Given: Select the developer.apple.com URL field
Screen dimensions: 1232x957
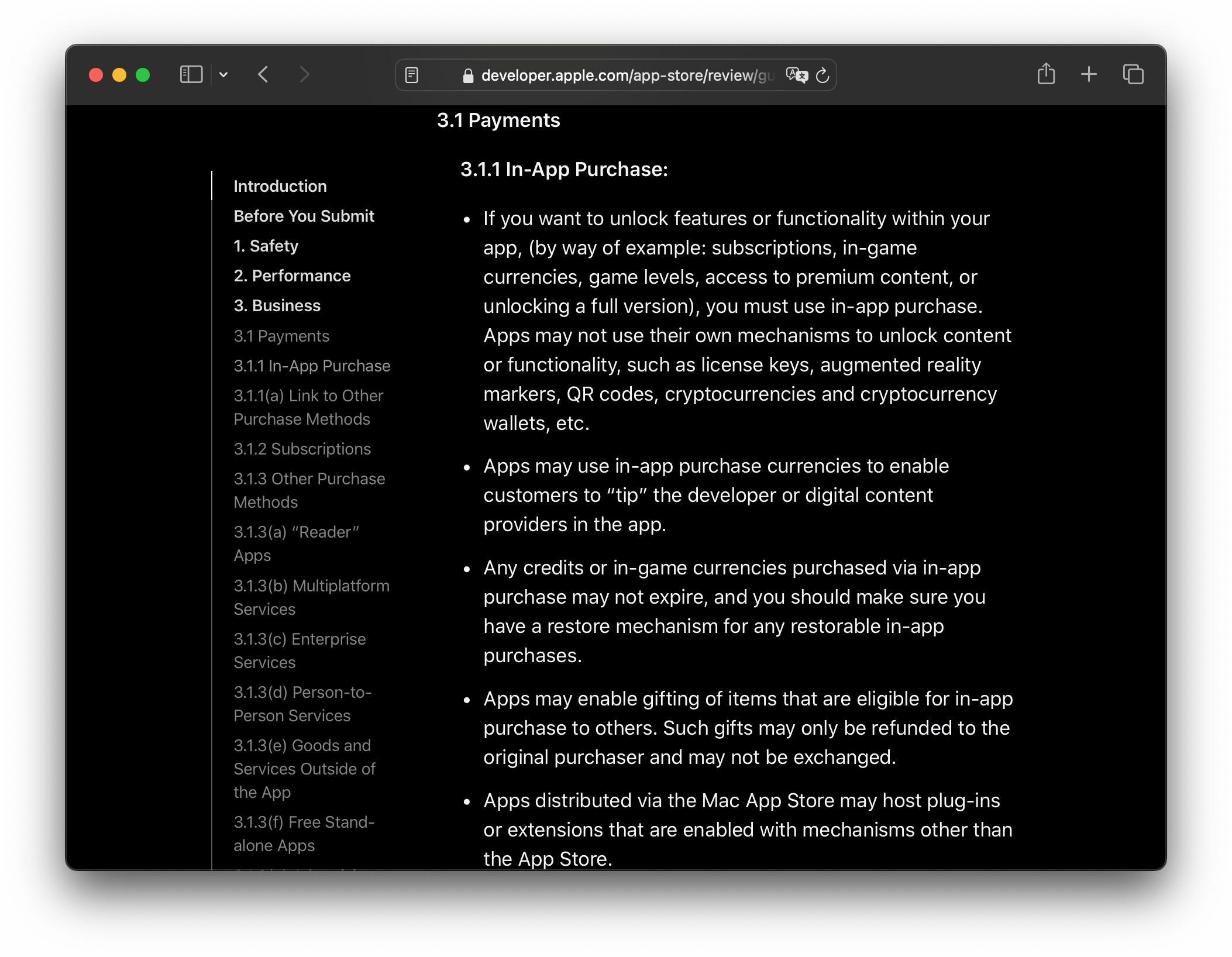Looking at the screenshot, I should coord(616,75).
